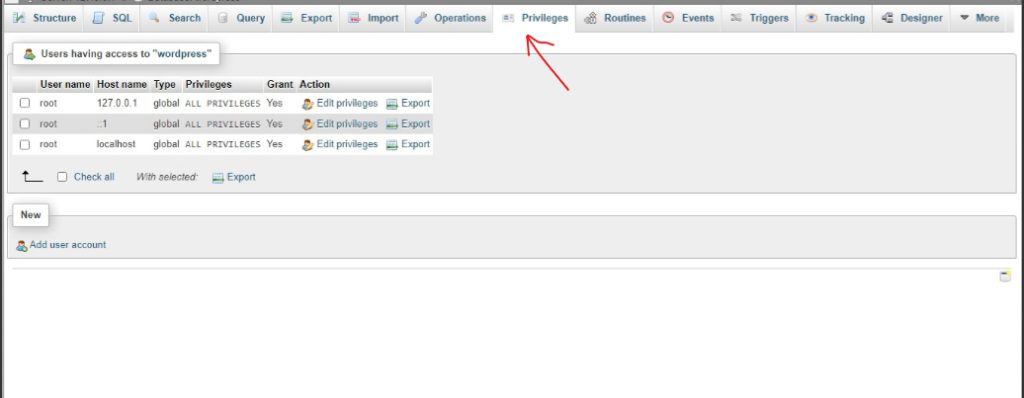
Task: Click the Host name column header
Action: 122,84
